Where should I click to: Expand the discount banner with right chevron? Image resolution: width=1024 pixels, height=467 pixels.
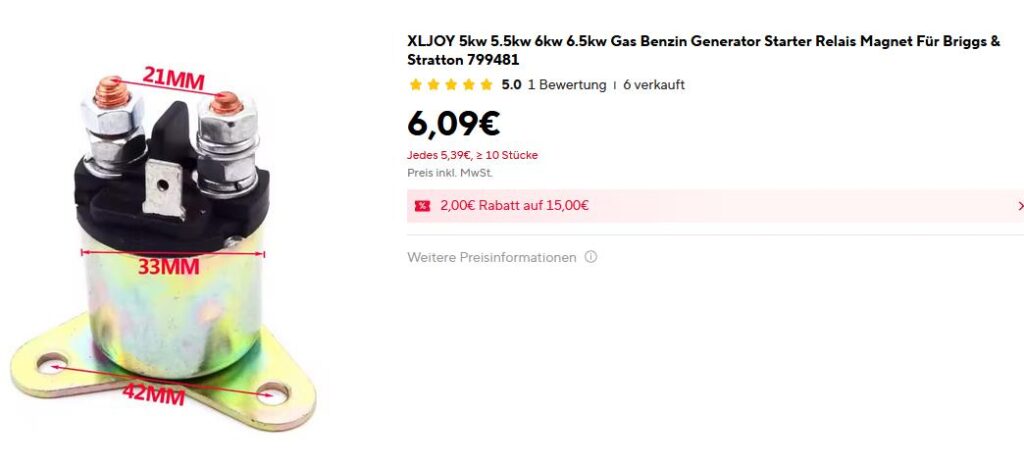[x=1020, y=206]
